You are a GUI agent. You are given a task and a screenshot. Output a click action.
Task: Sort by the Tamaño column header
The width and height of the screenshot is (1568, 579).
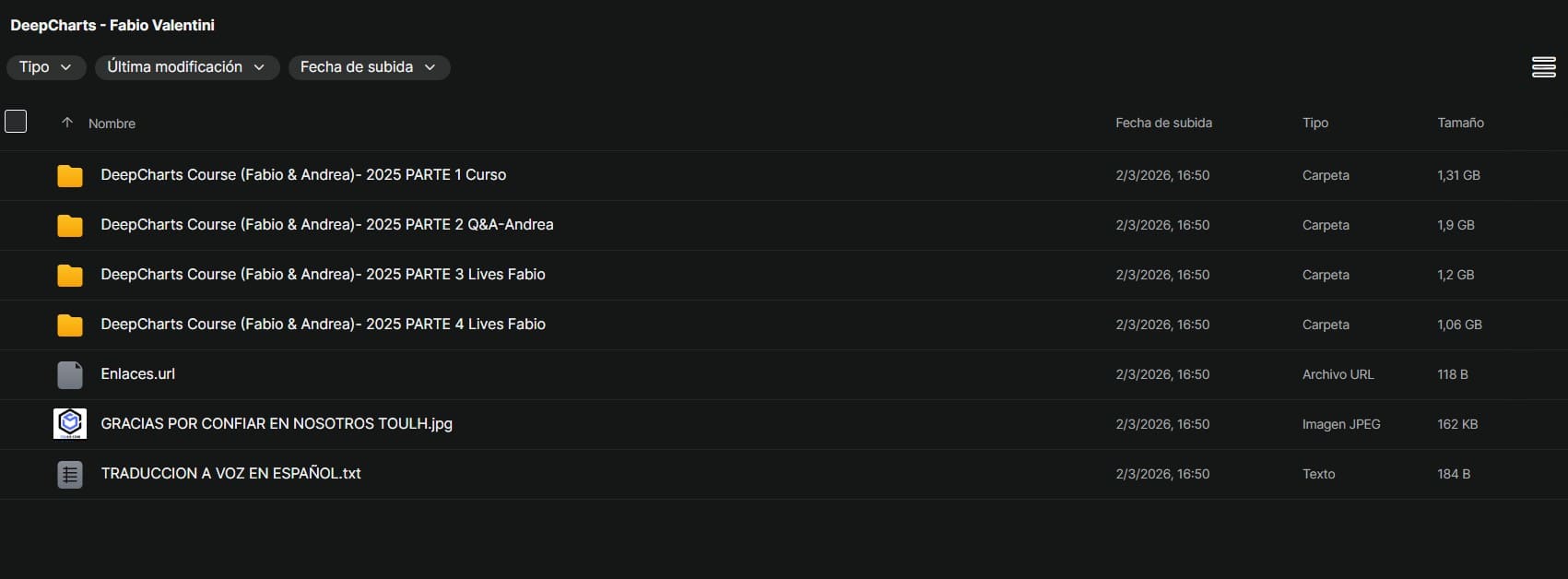1460,123
